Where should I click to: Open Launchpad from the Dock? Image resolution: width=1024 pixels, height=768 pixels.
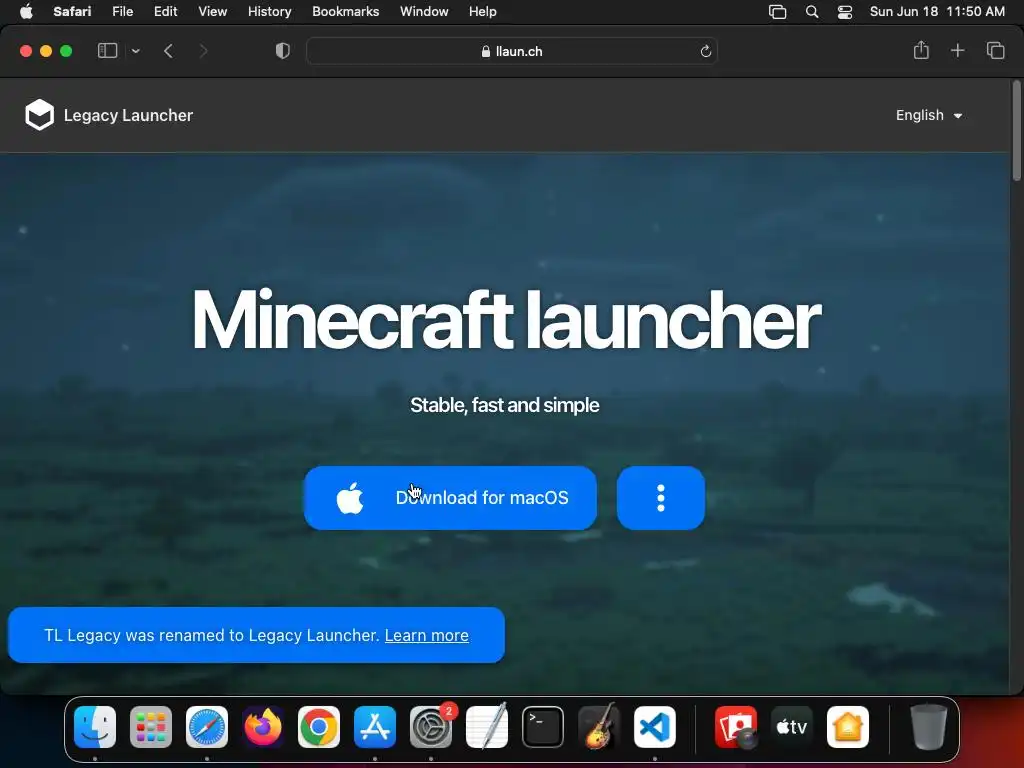pyautogui.click(x=151, y=727)
